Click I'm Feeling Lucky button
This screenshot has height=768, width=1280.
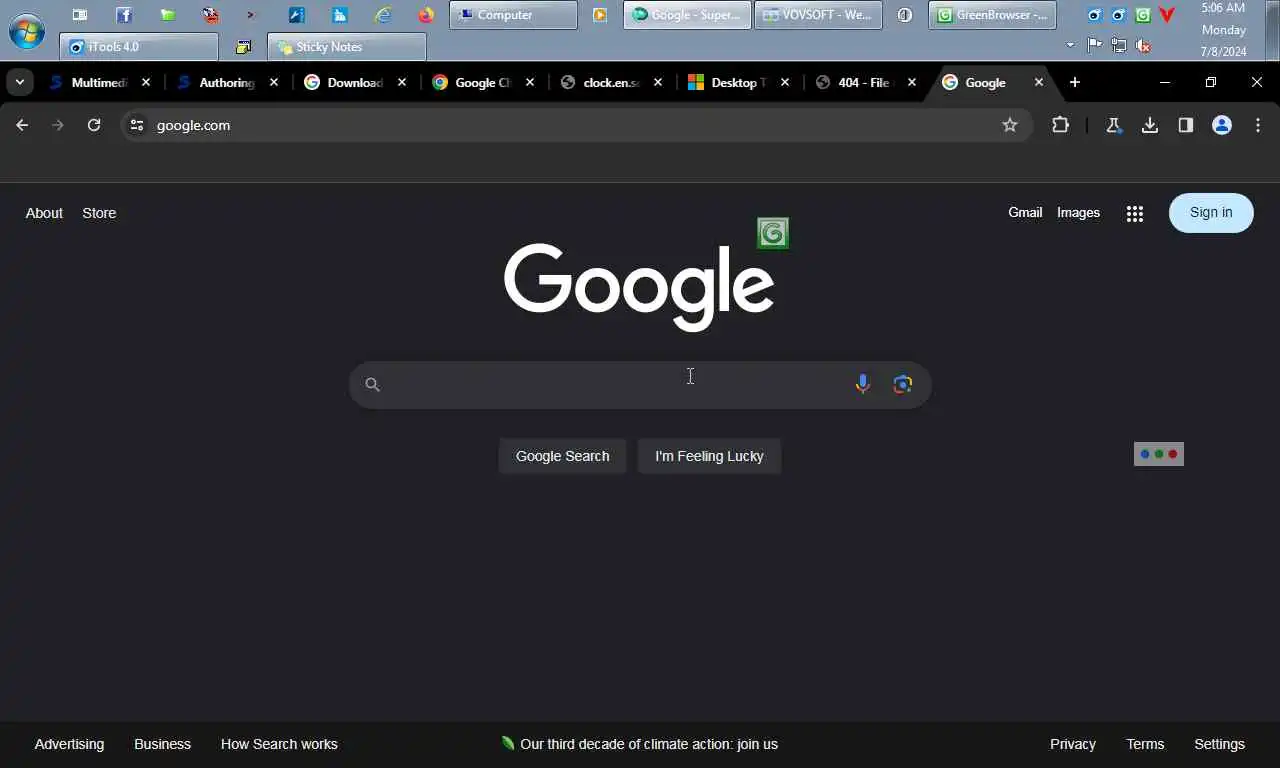point(709,456)
